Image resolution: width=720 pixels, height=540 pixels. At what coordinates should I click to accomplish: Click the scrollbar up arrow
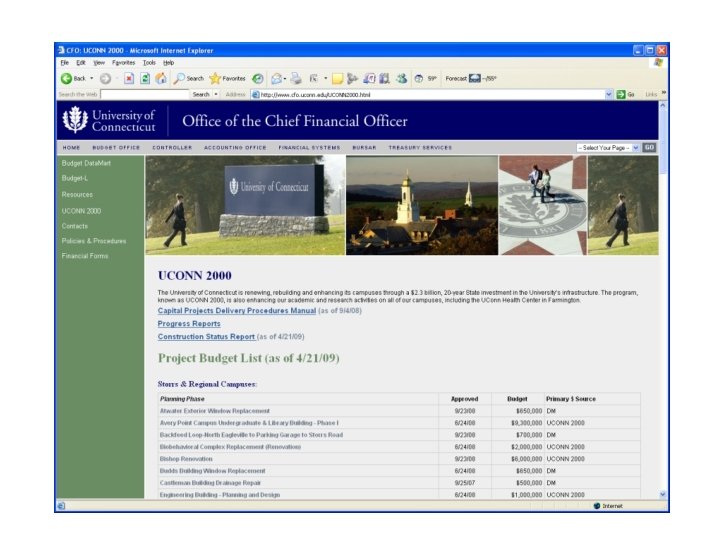(x=663, y=105)
